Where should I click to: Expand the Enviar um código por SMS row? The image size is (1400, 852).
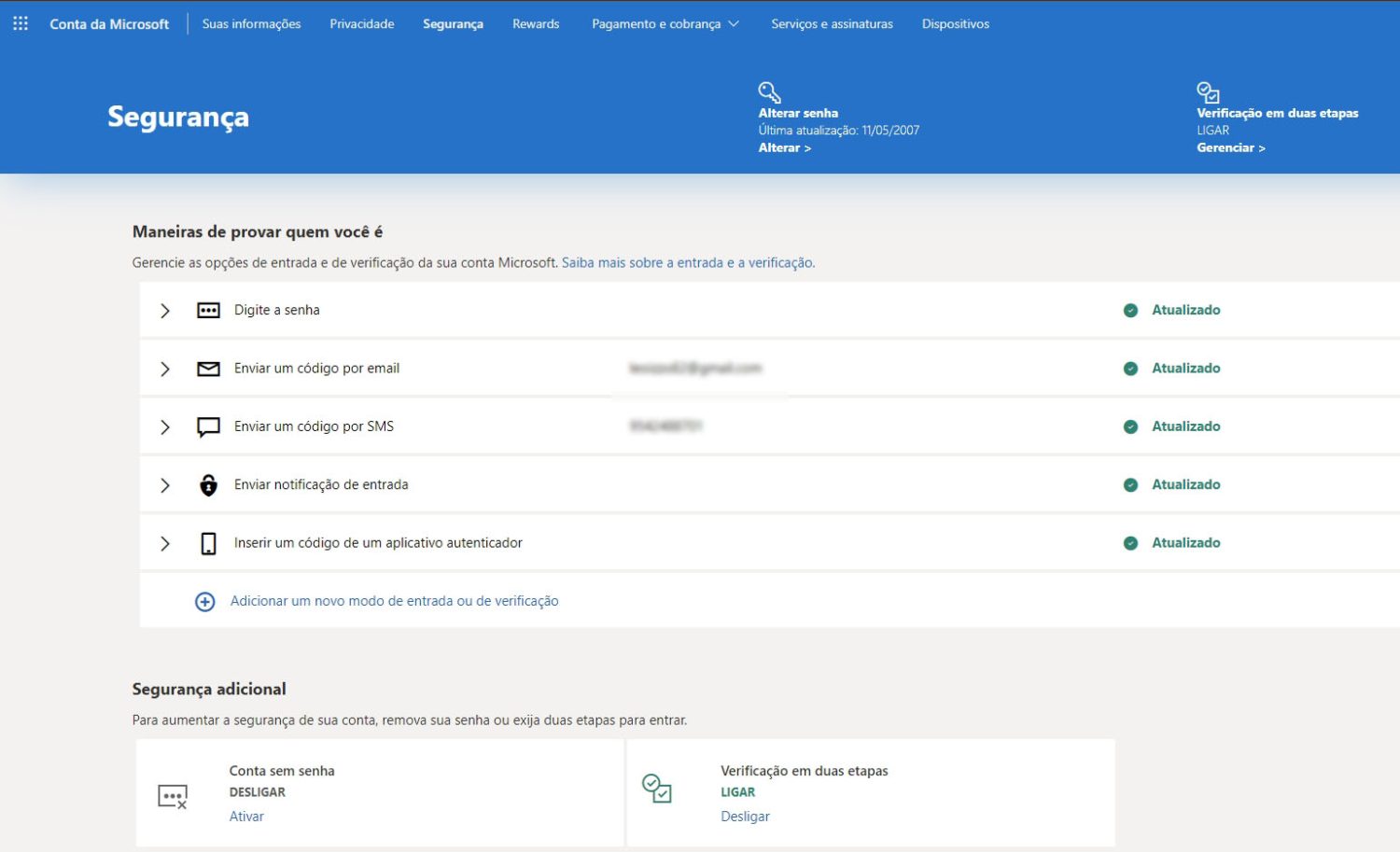coord(165,426)
